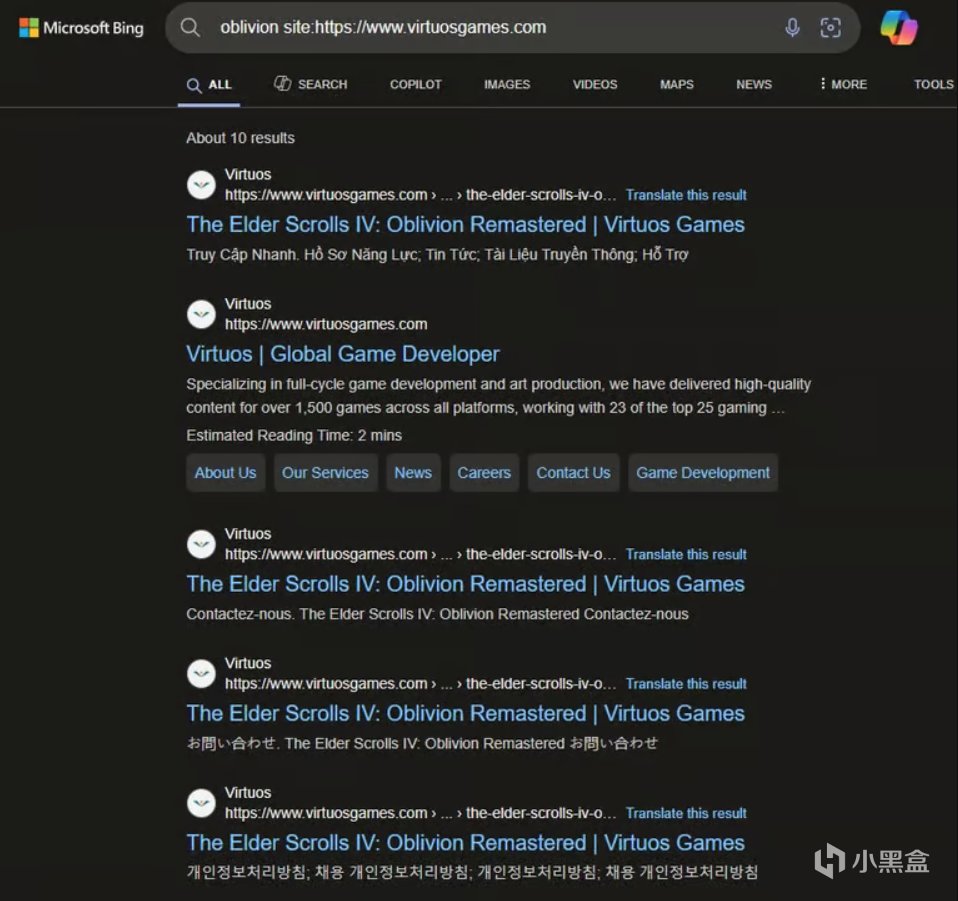Open the Careers sitelink
Image resolution: width=958 pixels, height=901 pixels.
click(x=484, y=473)
